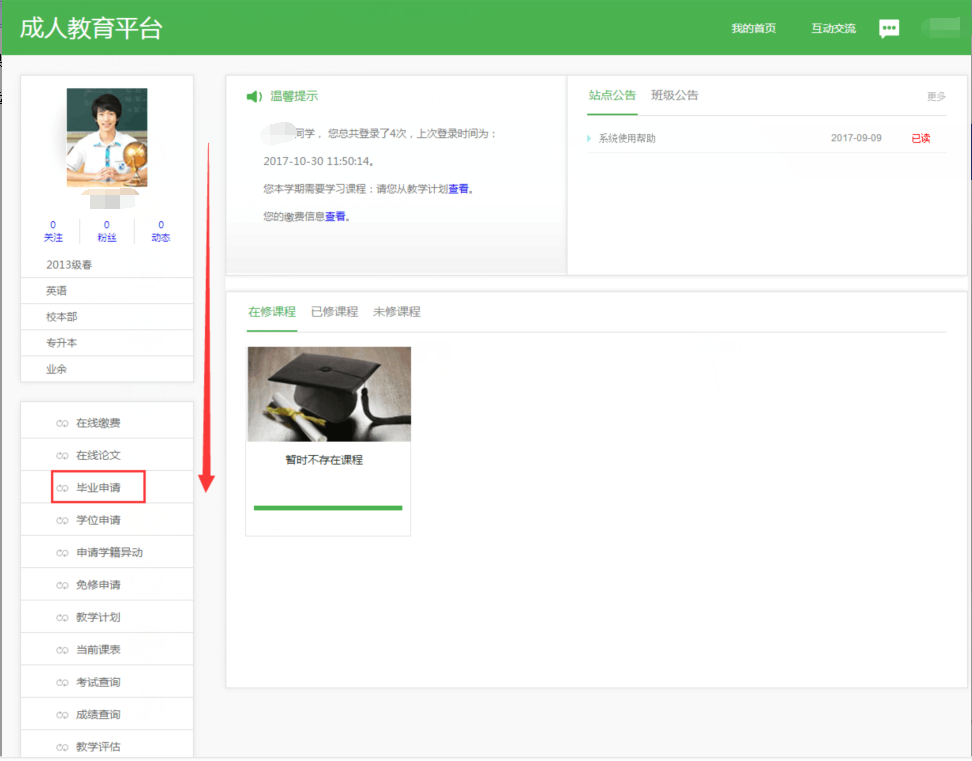Click the green progress bar under course card
This screenshot has height=761, width=972.
point(327,508)
